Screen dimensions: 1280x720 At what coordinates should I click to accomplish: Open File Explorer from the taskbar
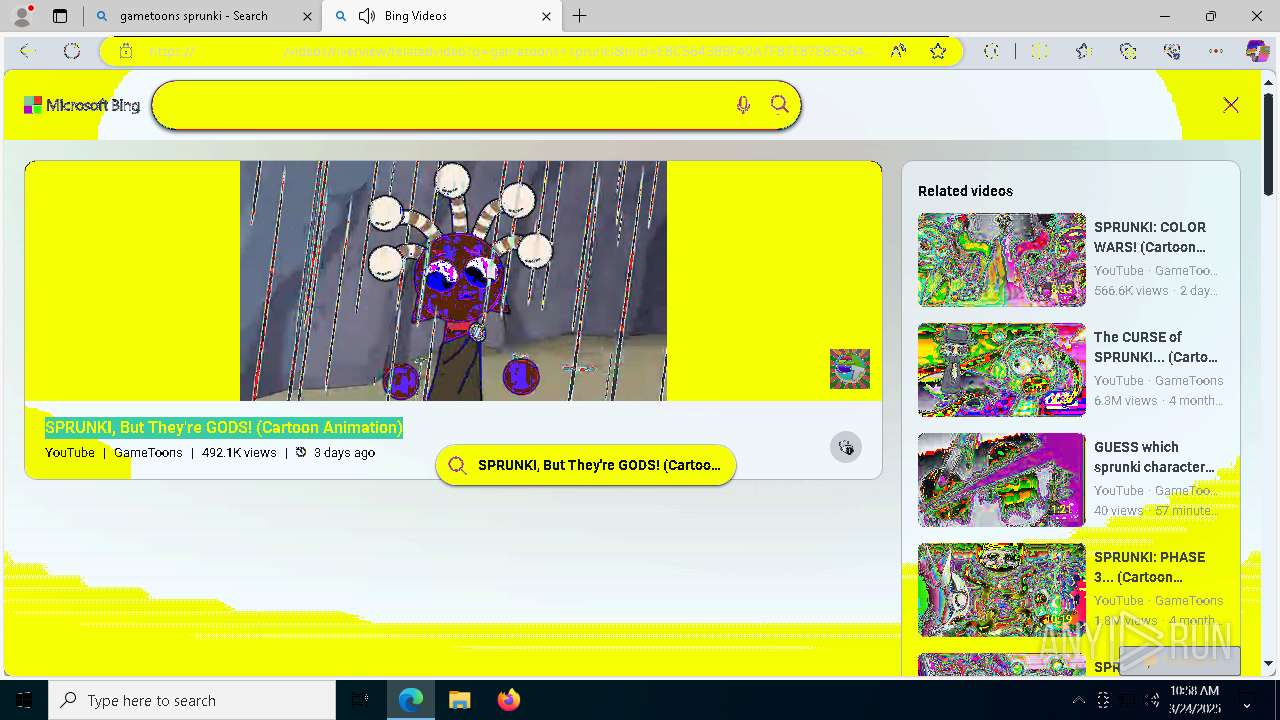[459, 700]
